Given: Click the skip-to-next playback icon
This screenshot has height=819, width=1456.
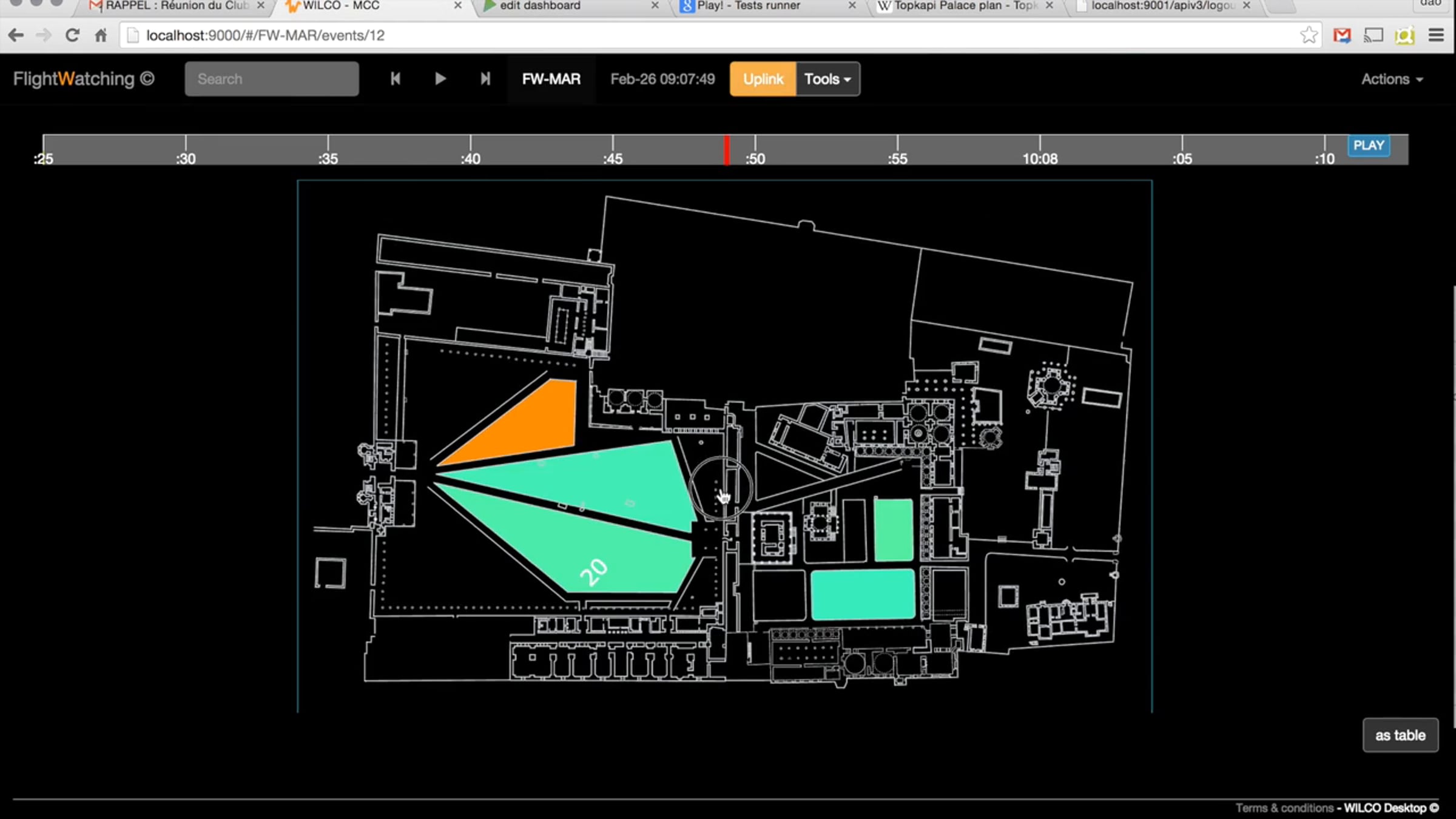Looking at the screenshot, I should (x=485, y=79).
